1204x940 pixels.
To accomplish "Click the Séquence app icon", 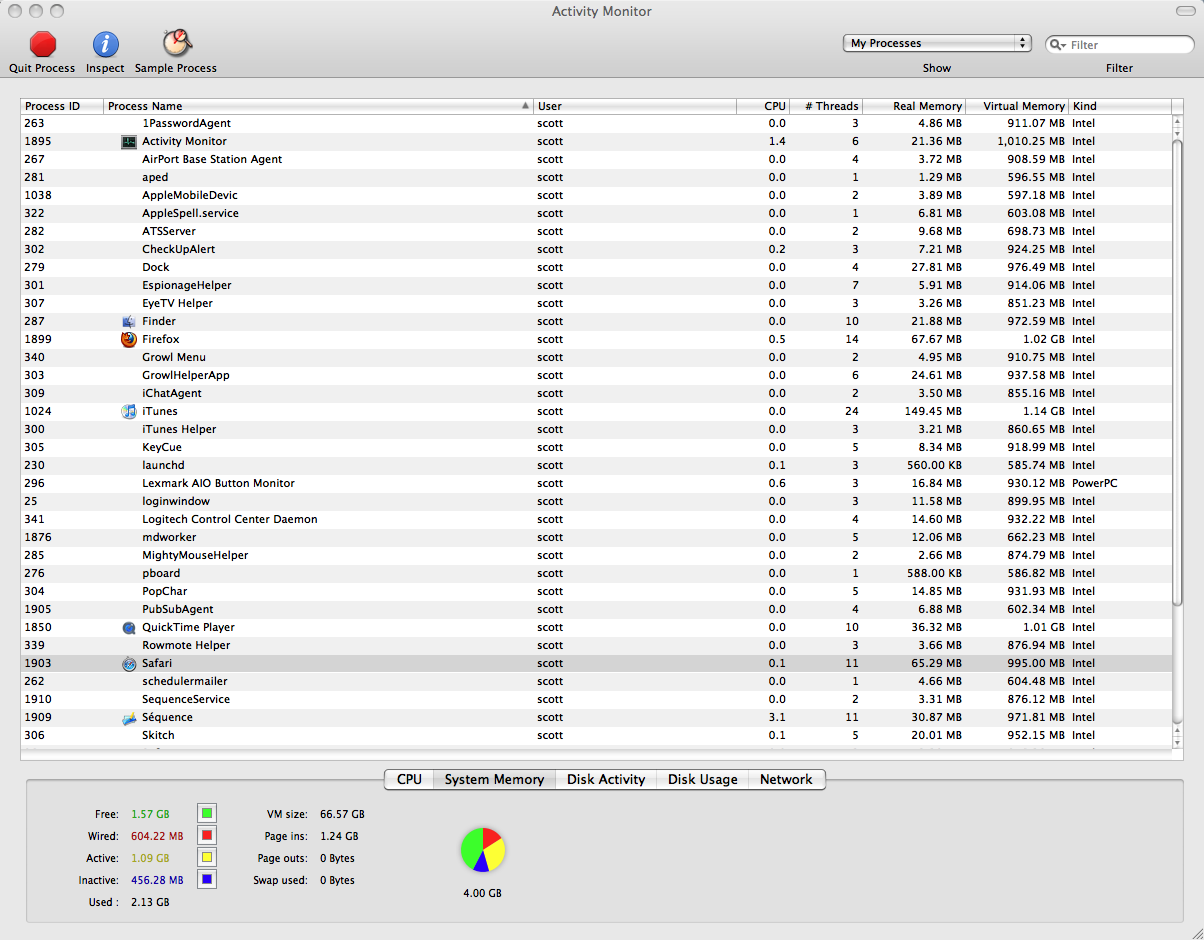I will (x=128, y=717).
